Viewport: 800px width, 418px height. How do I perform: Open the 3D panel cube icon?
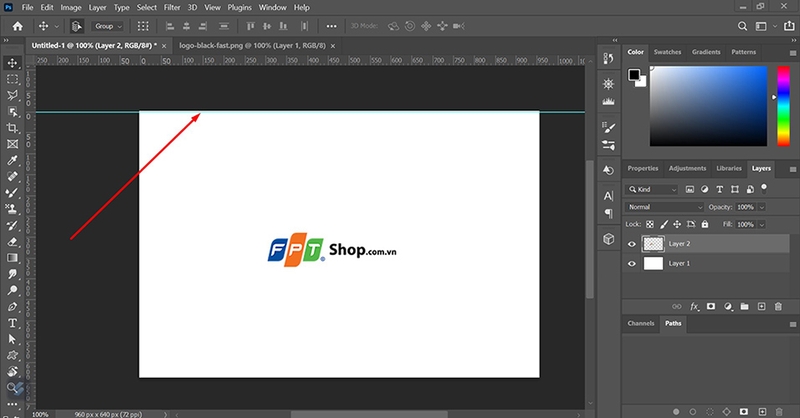click(608, 238)
